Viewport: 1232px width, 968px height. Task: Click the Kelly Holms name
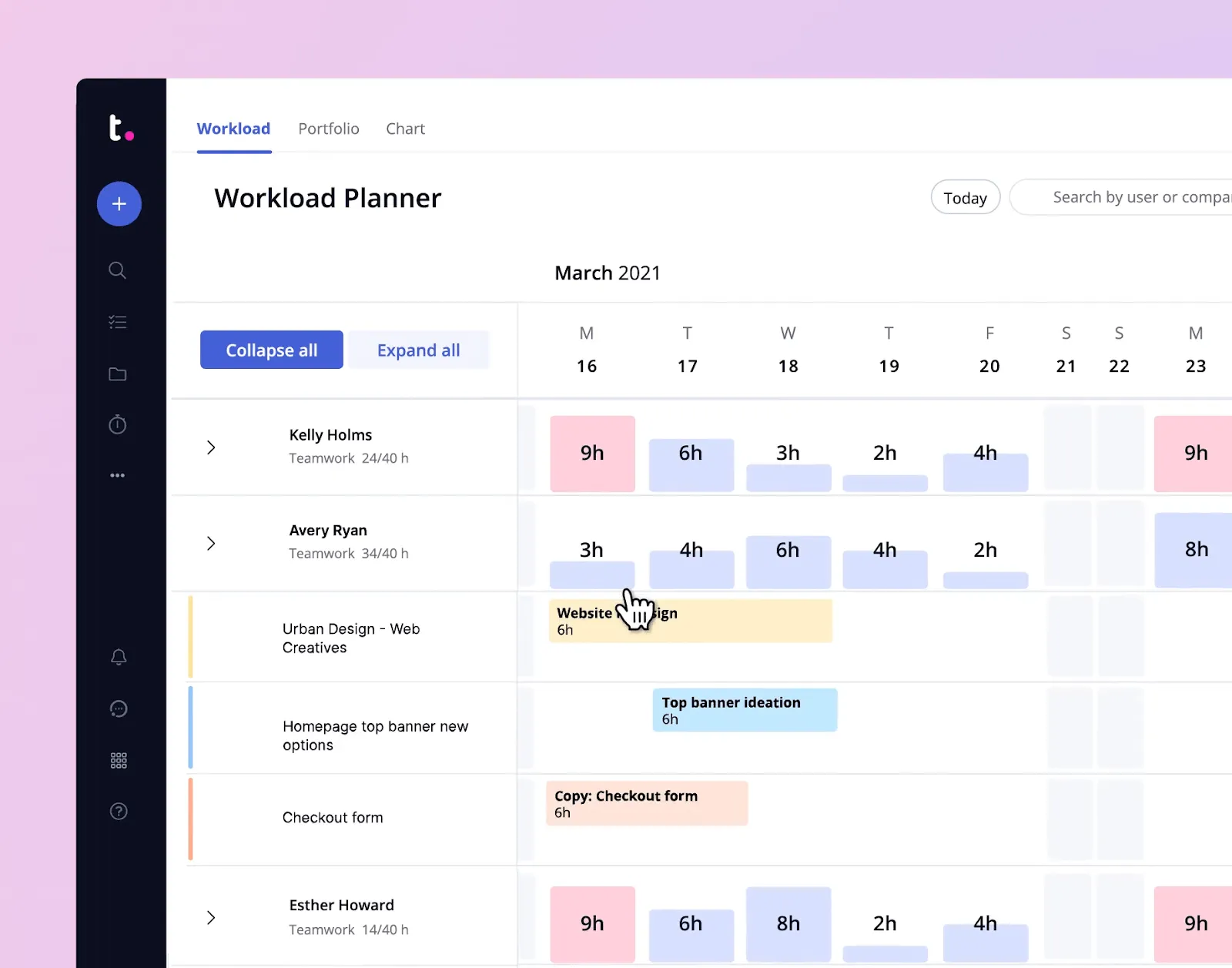point(330,435)
